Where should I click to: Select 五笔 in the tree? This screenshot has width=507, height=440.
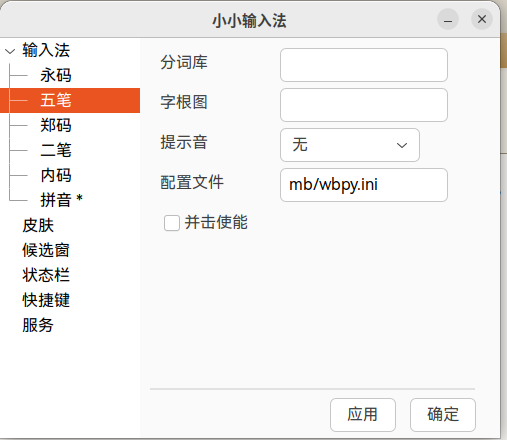(56, 100)
